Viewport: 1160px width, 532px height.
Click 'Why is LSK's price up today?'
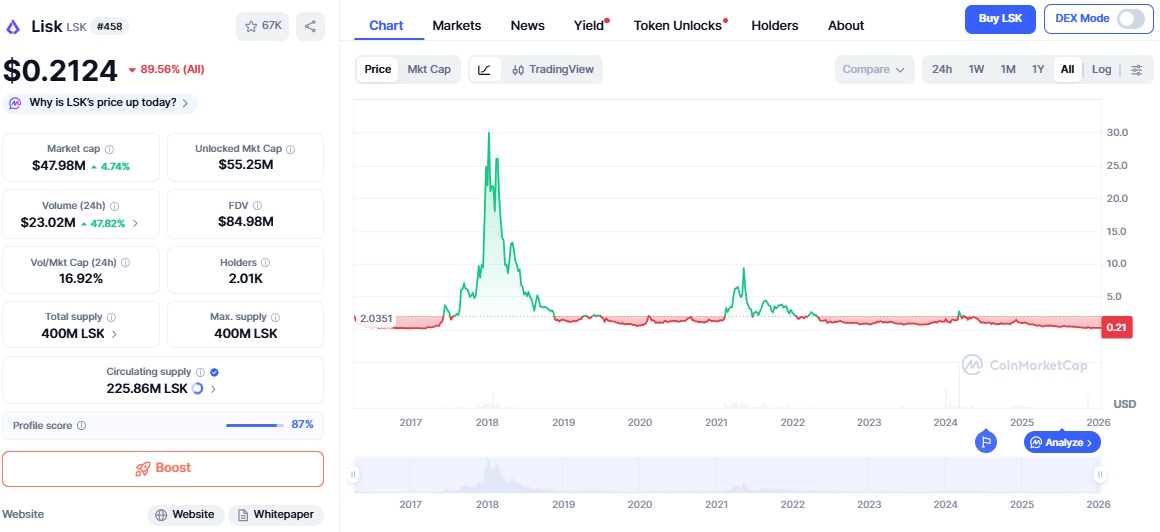coord(101,103)
